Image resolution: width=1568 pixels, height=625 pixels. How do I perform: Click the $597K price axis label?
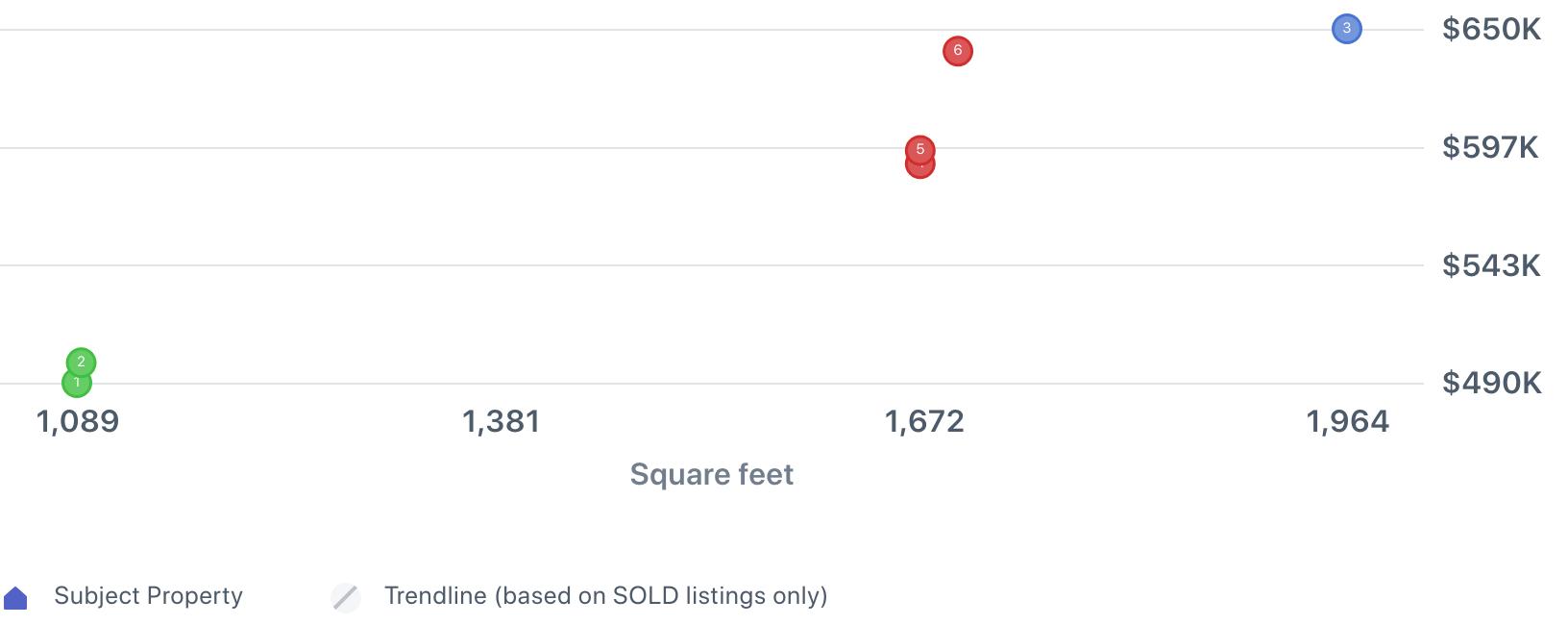[x=1489, y=147]
